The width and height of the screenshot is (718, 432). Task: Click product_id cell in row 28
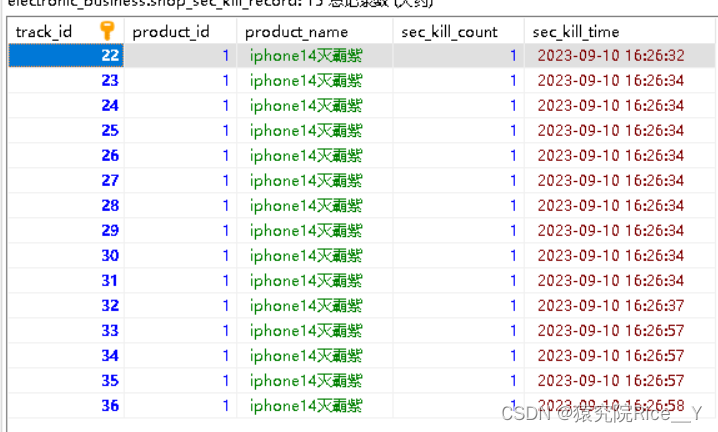tap(180, 205)
